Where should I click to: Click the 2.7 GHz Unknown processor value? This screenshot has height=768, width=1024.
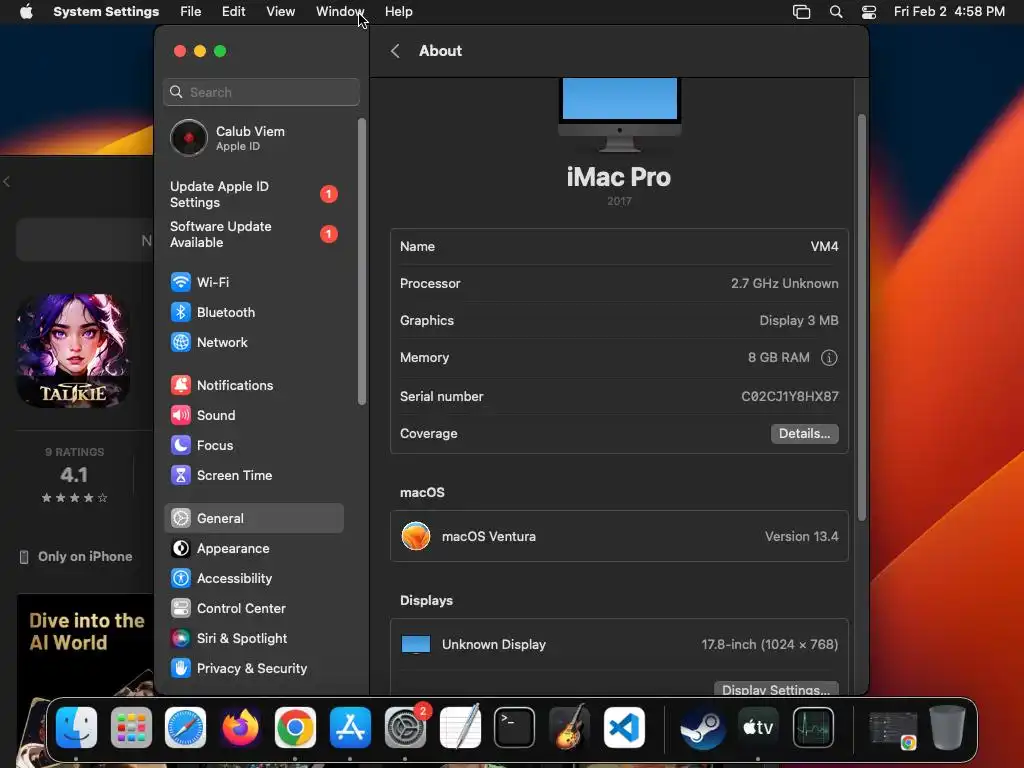click(x=784, y=283)
